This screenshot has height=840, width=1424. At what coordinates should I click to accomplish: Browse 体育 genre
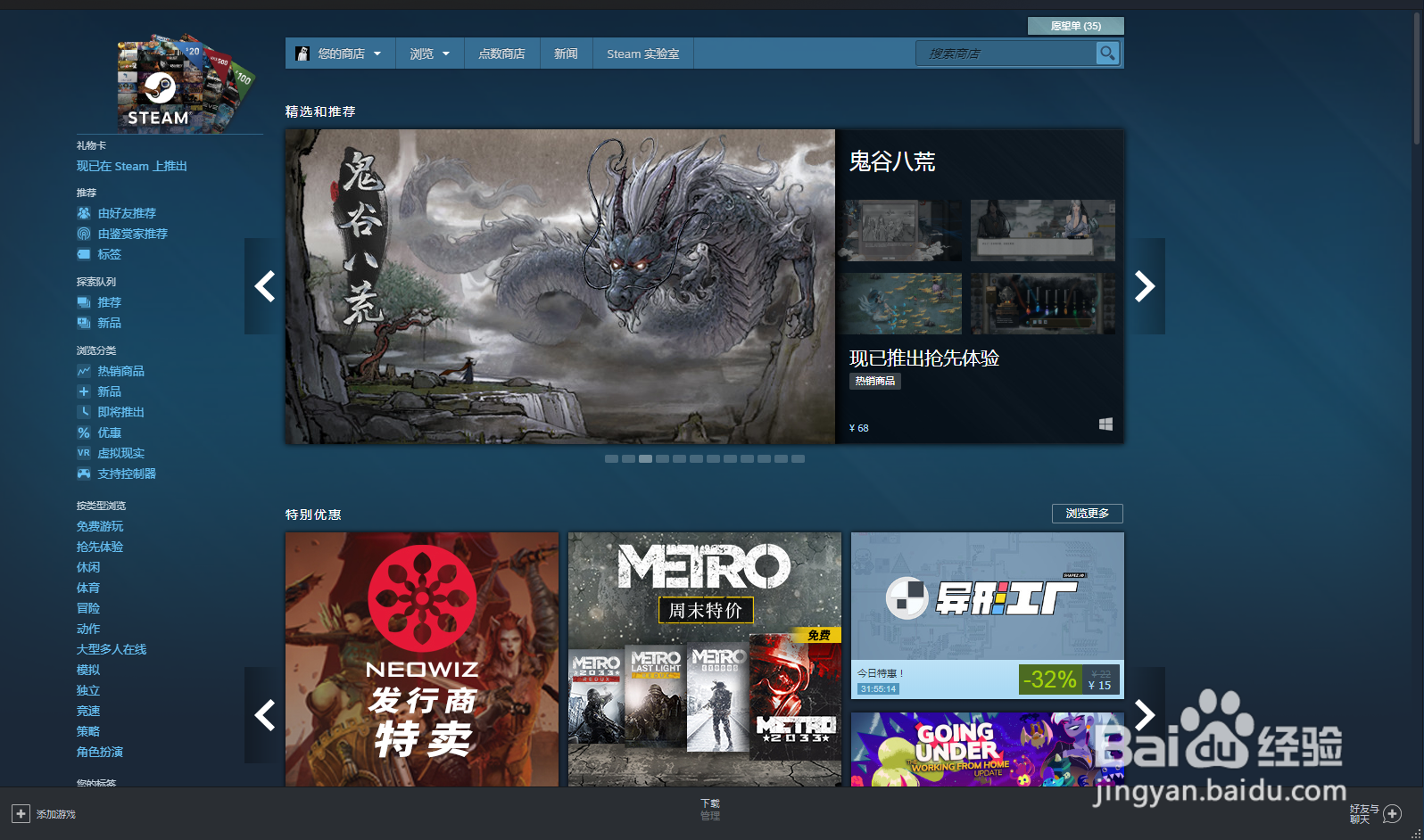pos(88,588)
